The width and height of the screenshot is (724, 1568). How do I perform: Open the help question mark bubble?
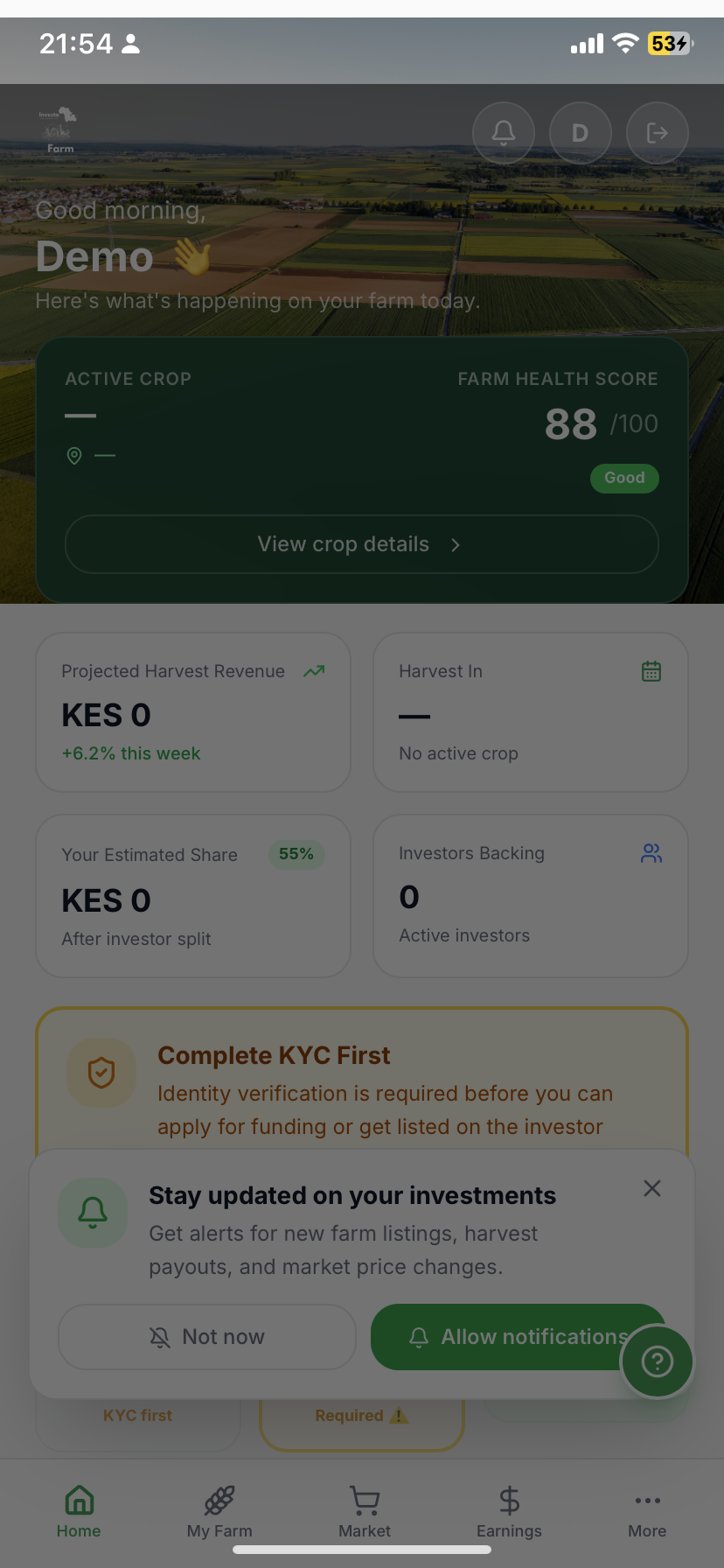(x=658, y=1361)
